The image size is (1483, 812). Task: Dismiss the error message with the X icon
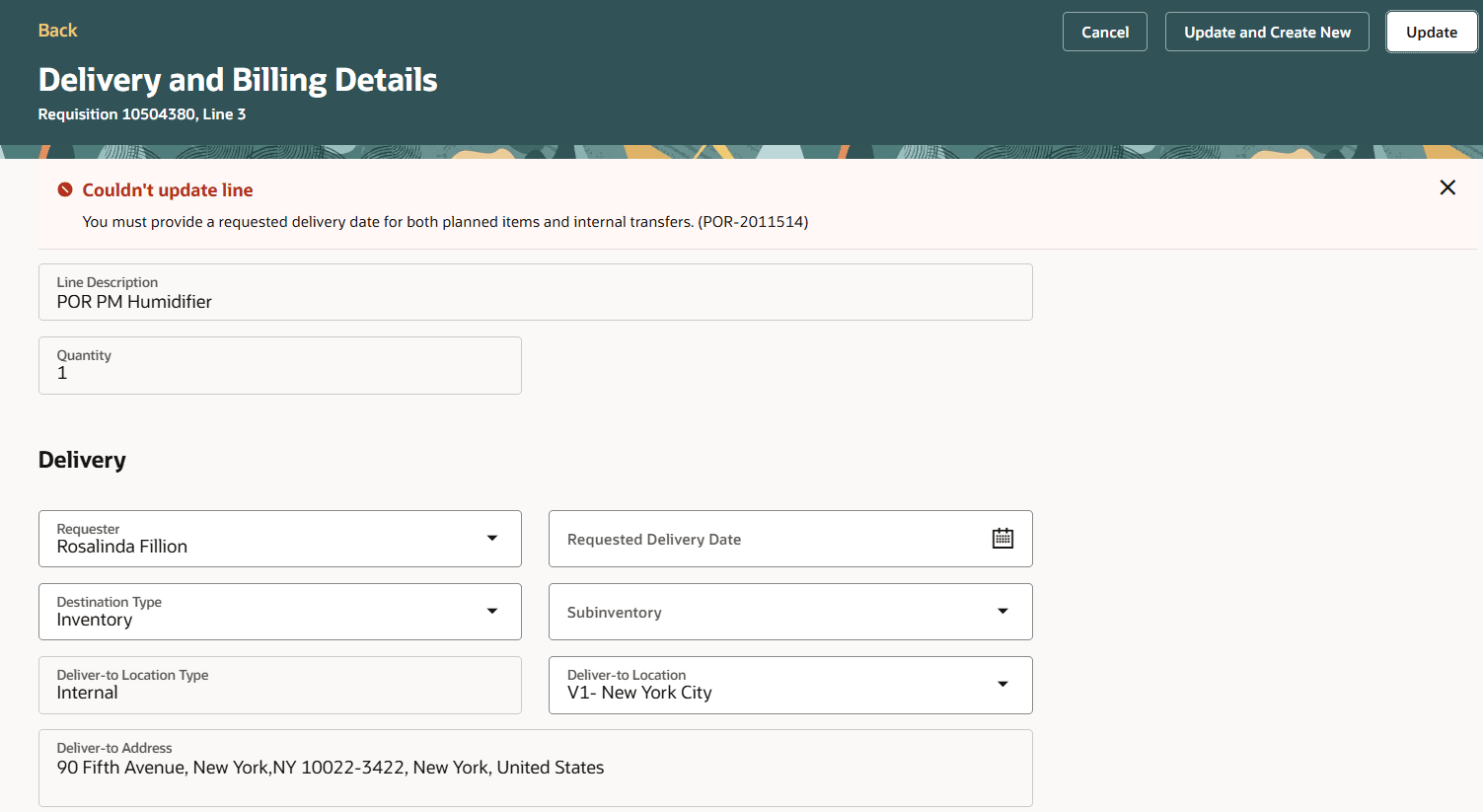tap(1447, 187)
